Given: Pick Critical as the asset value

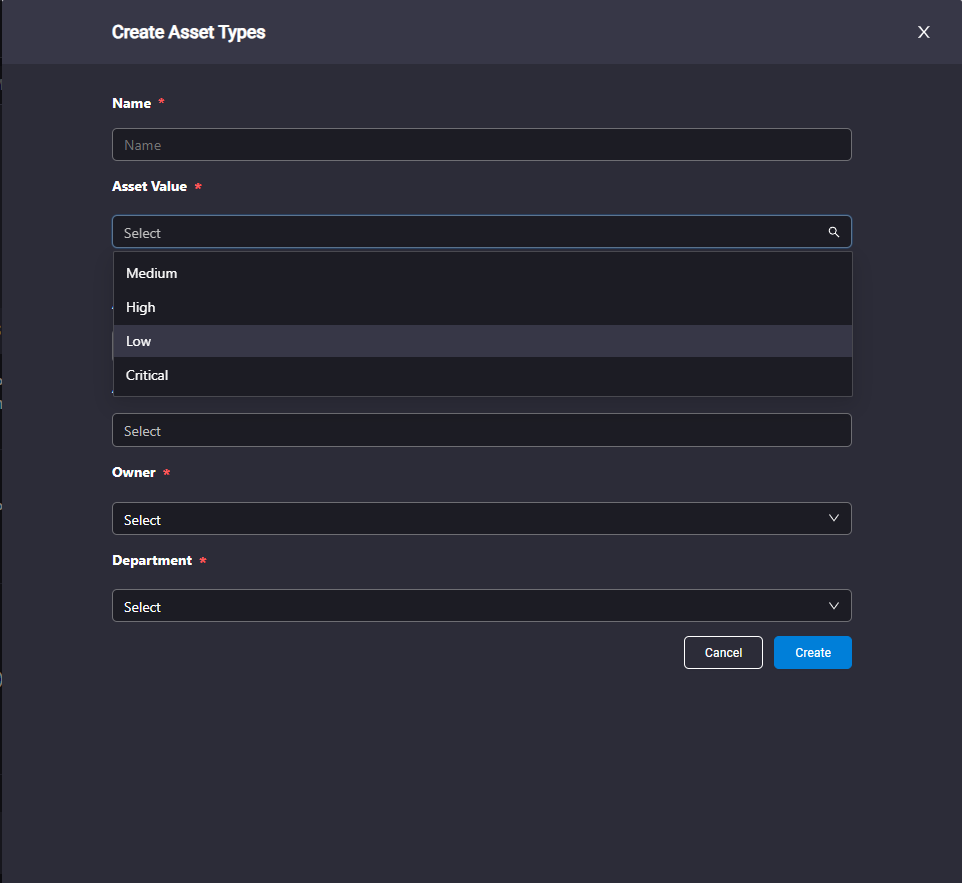Looking at the screenshot, I should click(483, 375).
